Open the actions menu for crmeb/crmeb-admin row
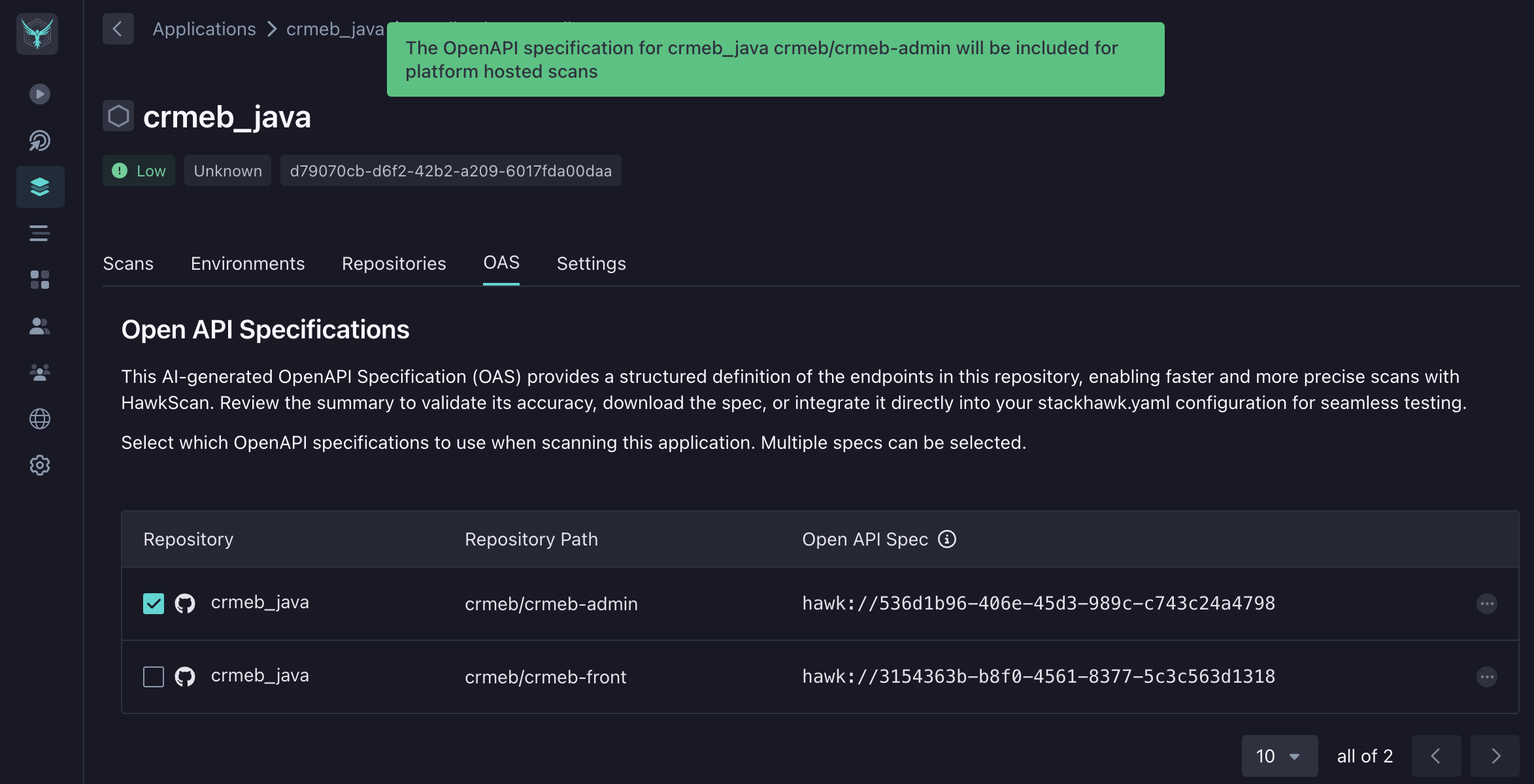 pyautogui.click(x=1486, y=604)
